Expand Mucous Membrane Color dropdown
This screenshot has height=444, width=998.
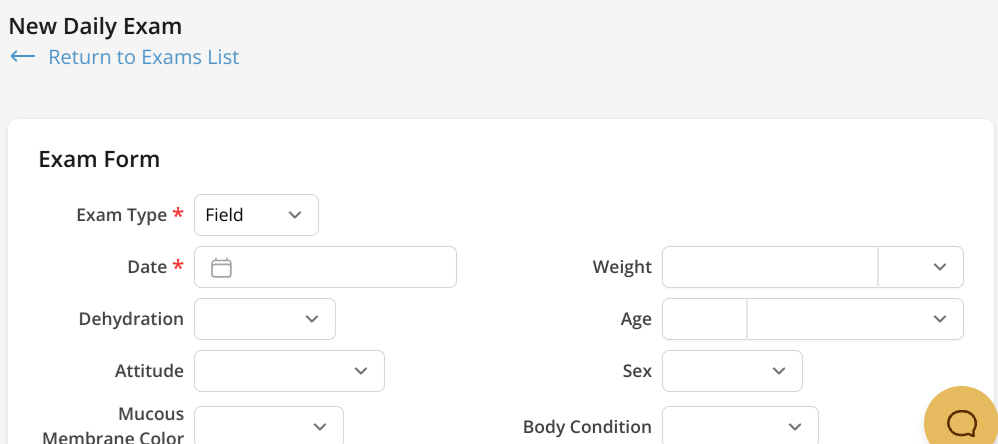[268, 426]
